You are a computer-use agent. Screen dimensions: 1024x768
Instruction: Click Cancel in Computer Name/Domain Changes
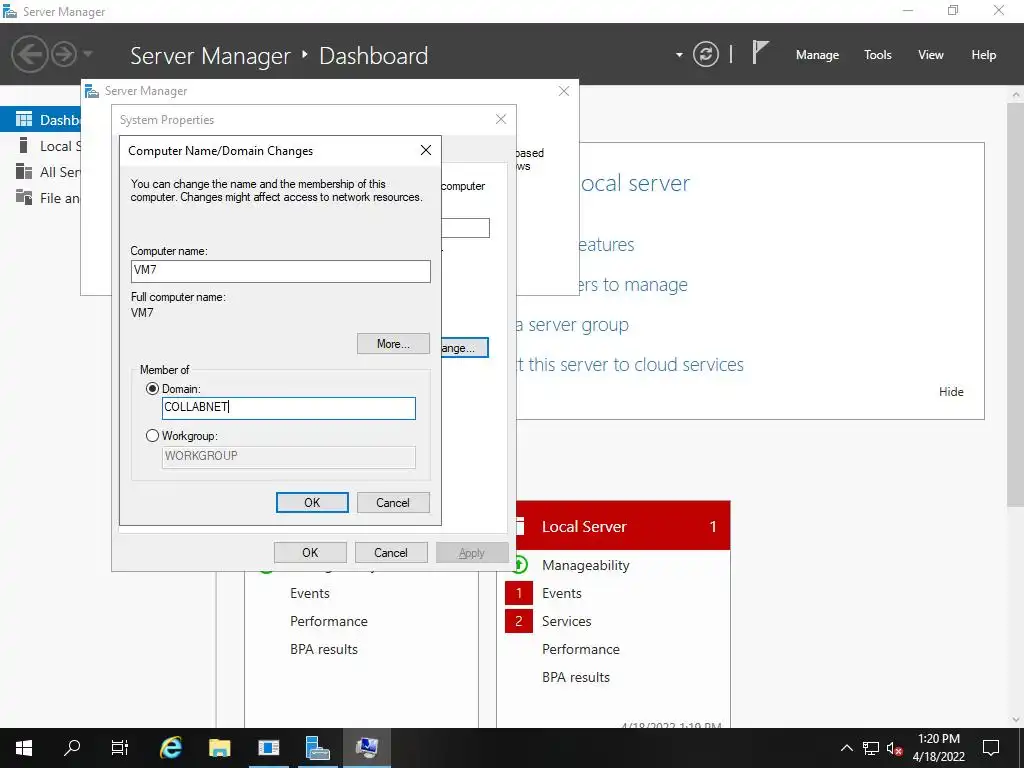click(x=393, y=502)
